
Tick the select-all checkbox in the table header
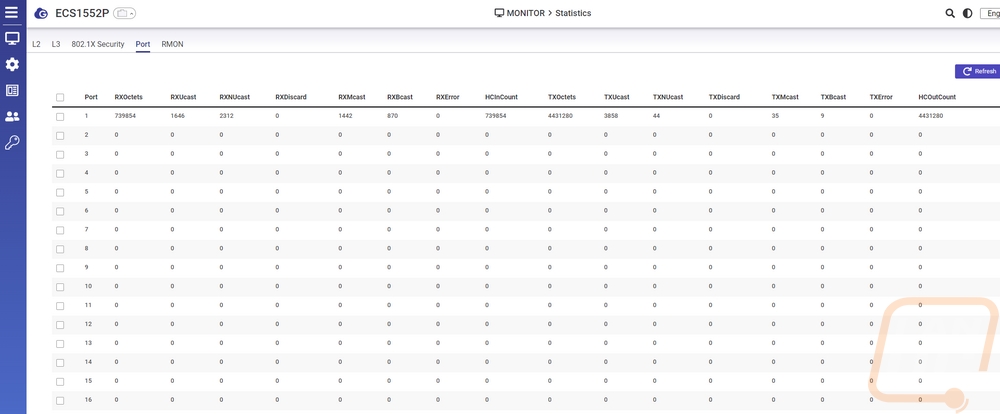coord(60,97)
